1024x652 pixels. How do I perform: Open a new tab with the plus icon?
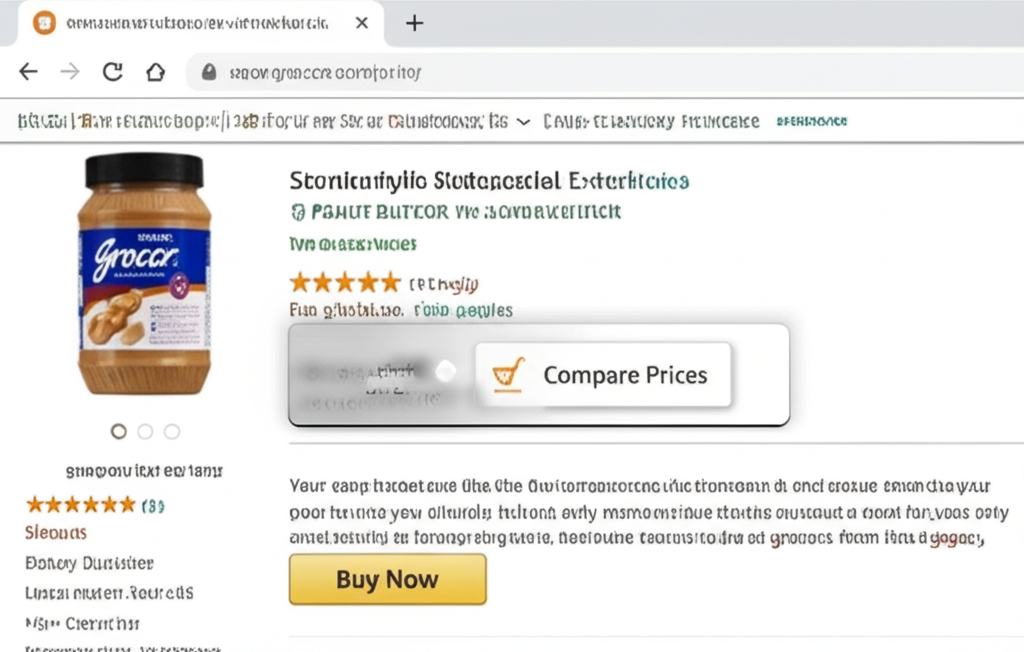coord(414,22)
